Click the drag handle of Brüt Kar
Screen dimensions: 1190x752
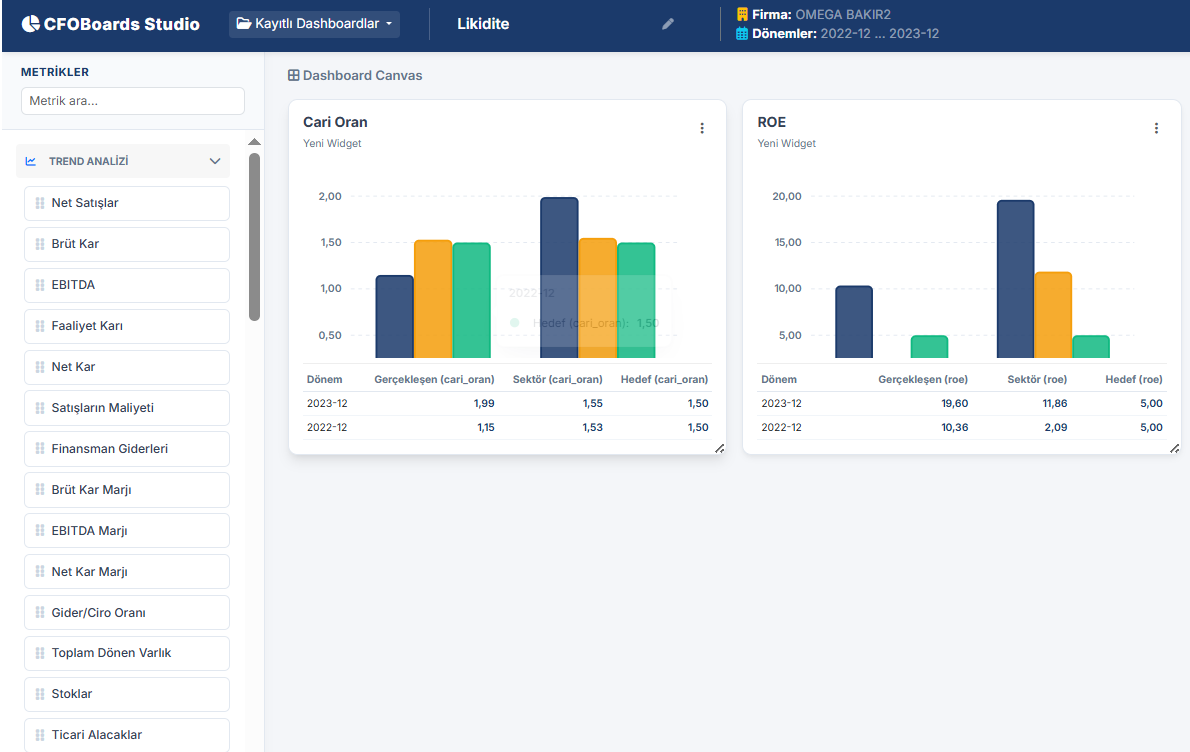[x=40, y=244]
